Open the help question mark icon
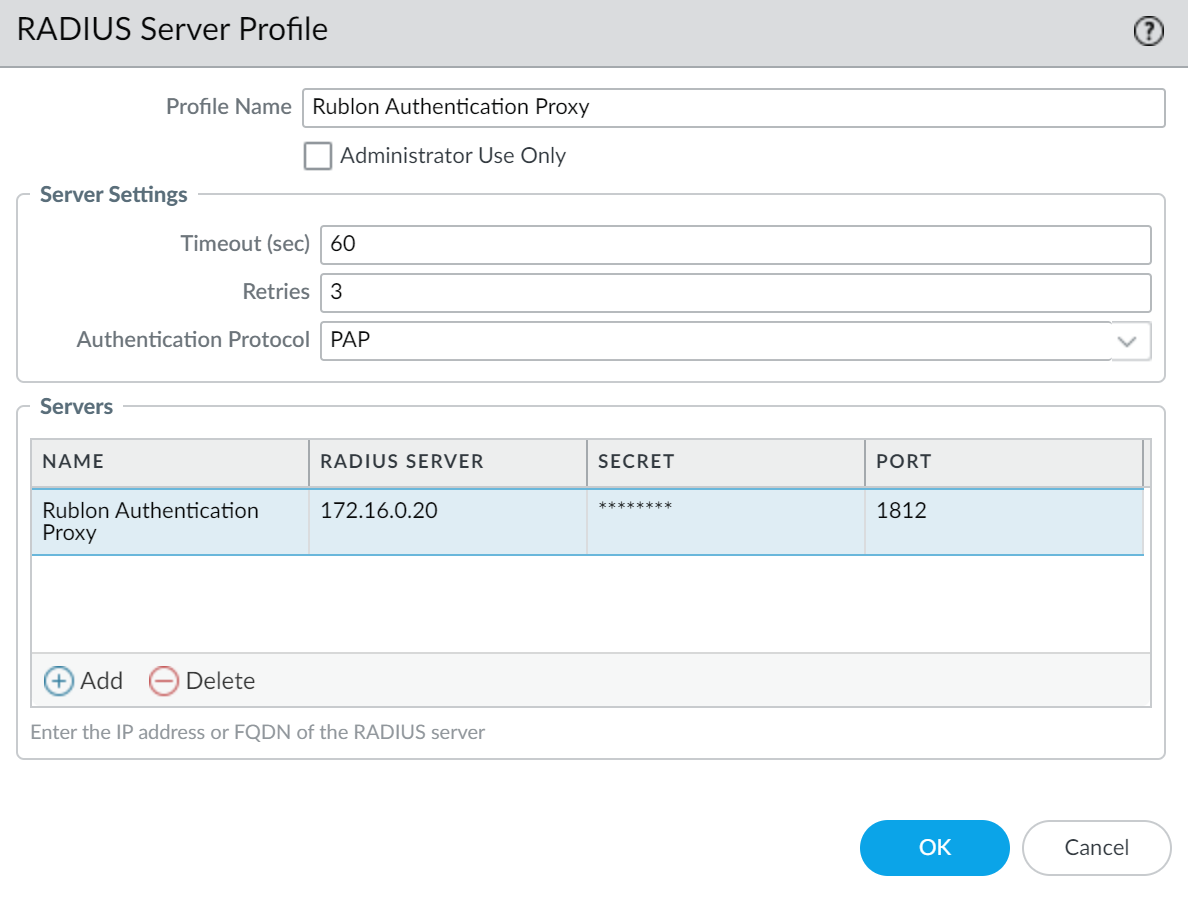 (1149, 32)
